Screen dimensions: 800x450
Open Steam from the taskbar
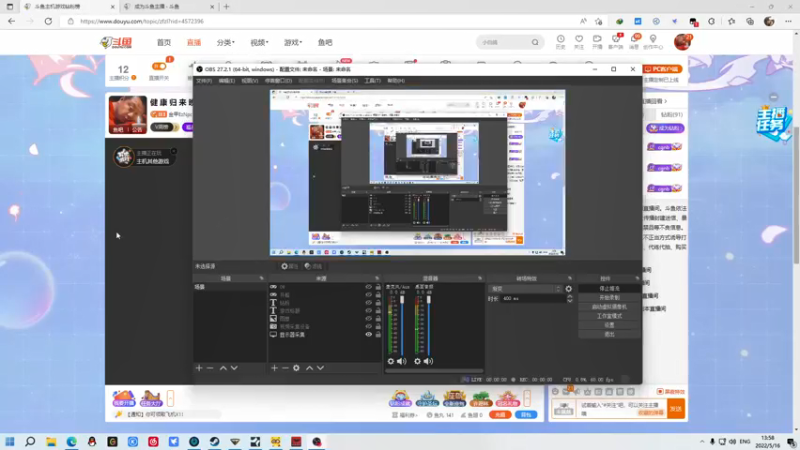[214, 441]
